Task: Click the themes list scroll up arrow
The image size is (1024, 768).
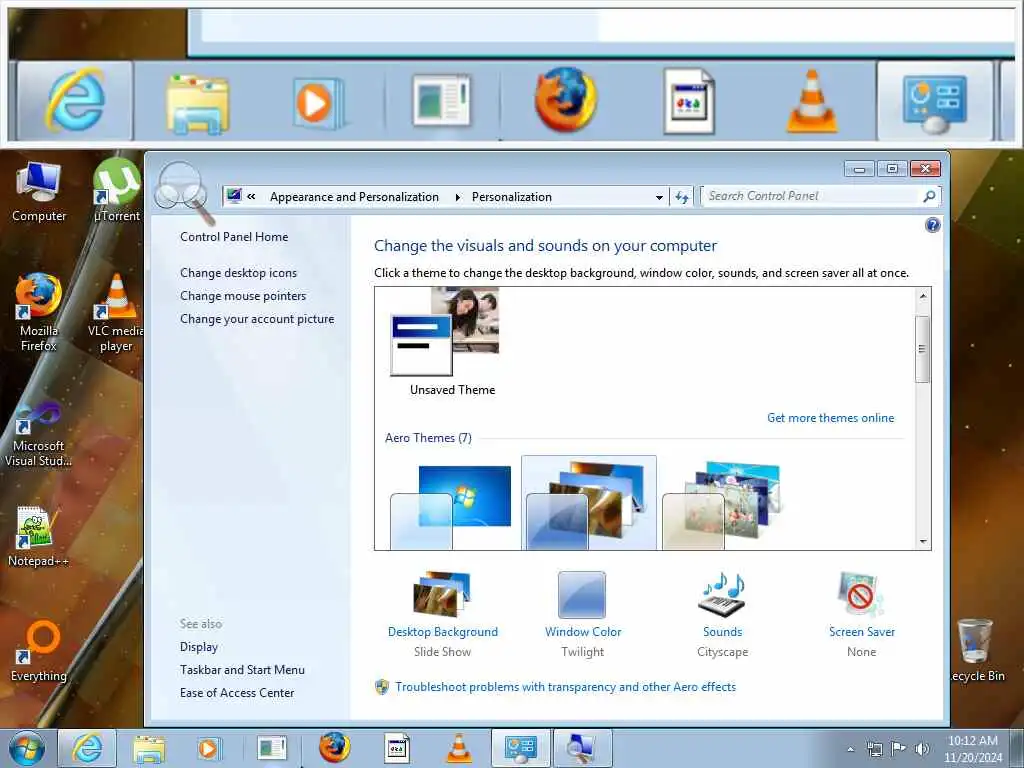Action: pos(923,296)
